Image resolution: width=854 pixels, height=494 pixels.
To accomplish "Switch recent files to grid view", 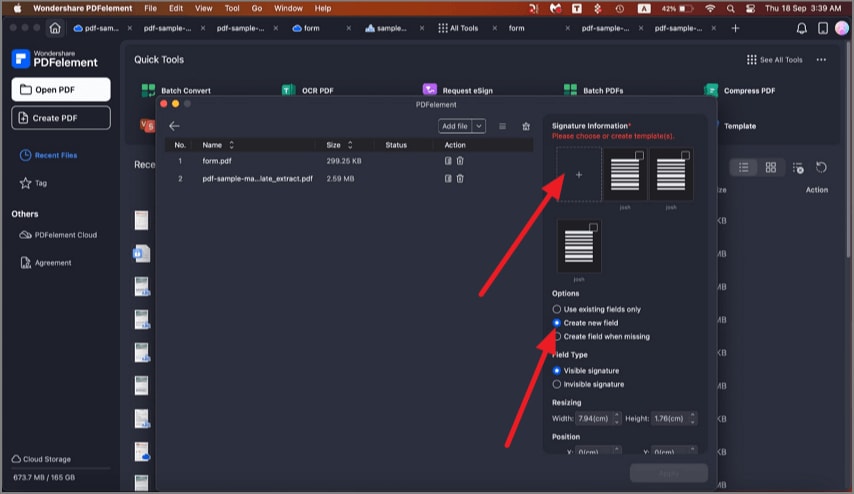I will point(770,168).
